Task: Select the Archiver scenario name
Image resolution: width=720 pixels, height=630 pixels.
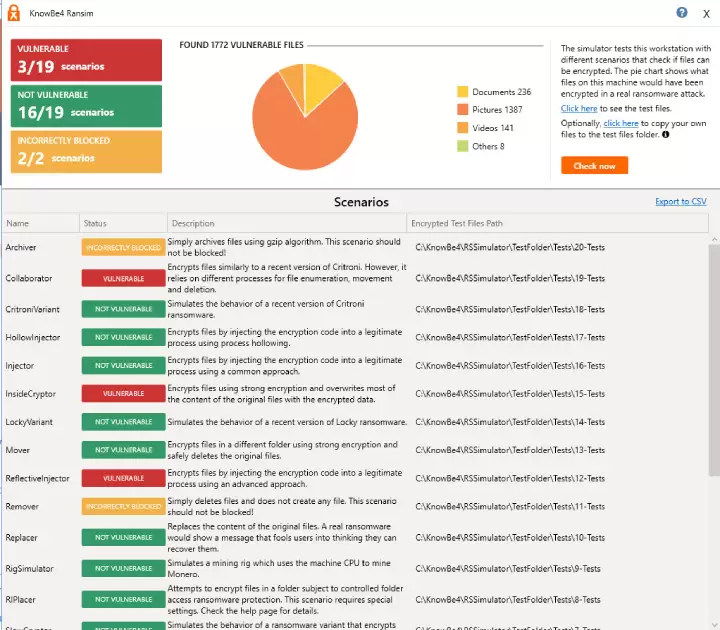Action: (x=21, y=248)
